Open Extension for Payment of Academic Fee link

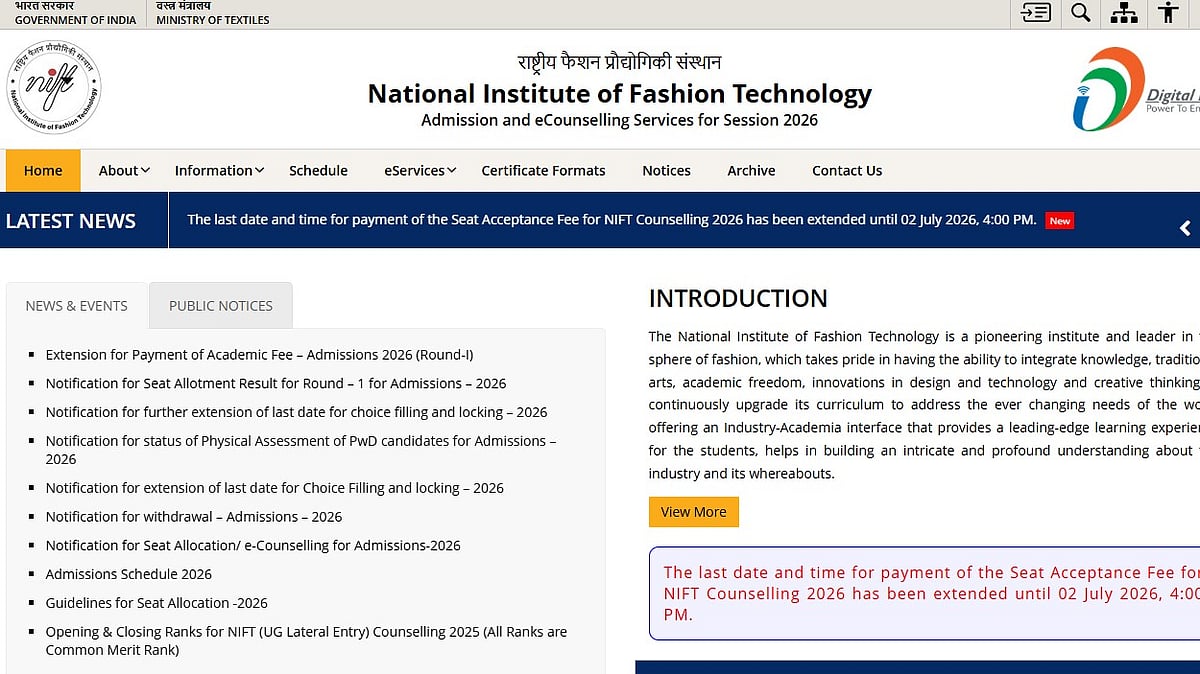(259, 355)
